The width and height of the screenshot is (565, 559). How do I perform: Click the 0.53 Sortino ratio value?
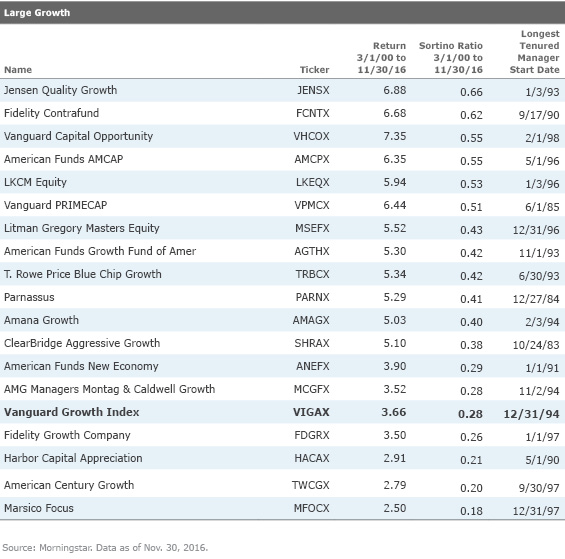[471, 184]
